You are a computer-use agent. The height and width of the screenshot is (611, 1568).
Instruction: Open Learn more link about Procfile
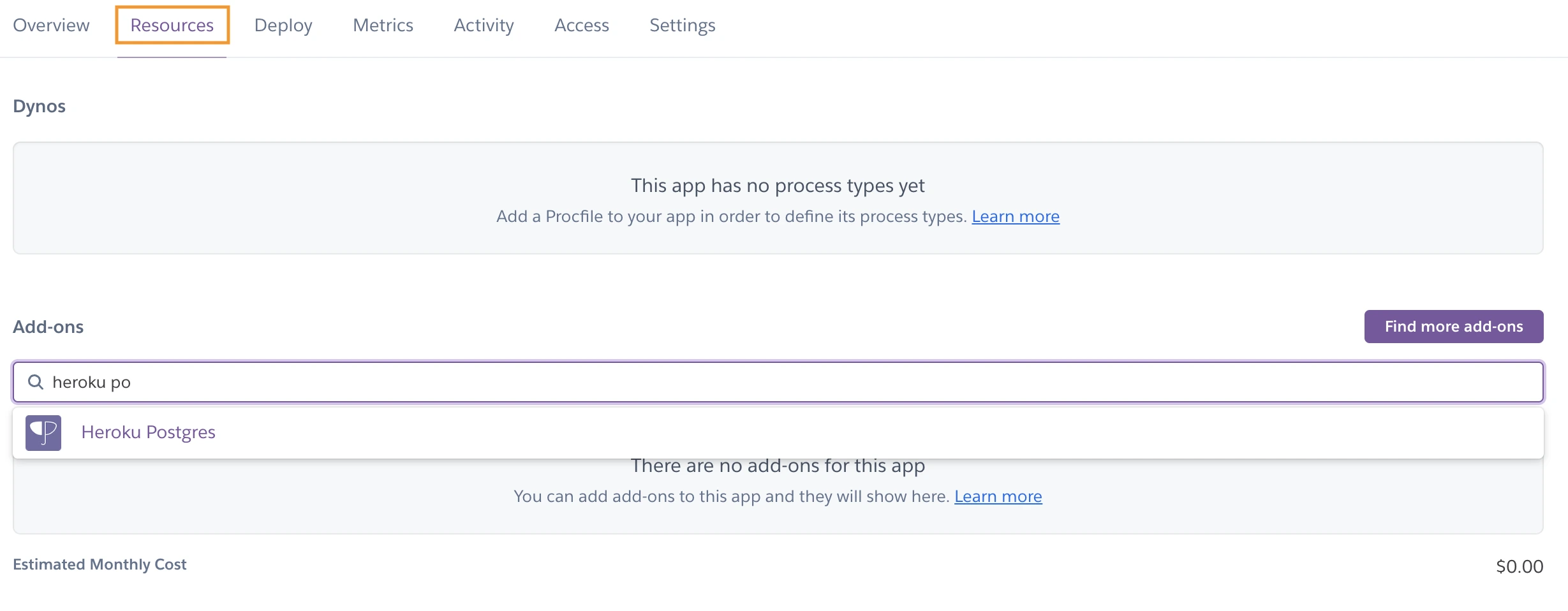(x=1016, y=216)
